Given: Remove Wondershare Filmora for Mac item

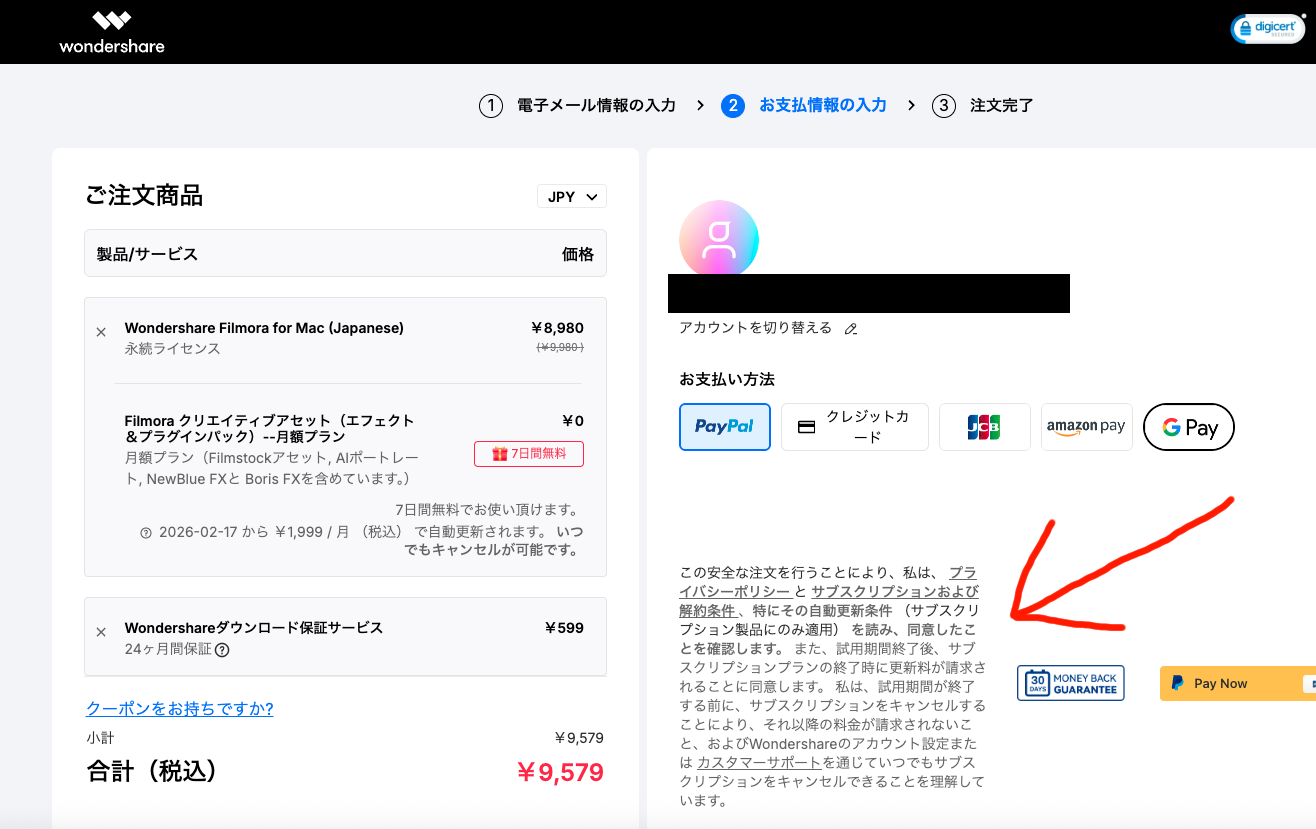Looking at the screenshot, I should point(101,332).
